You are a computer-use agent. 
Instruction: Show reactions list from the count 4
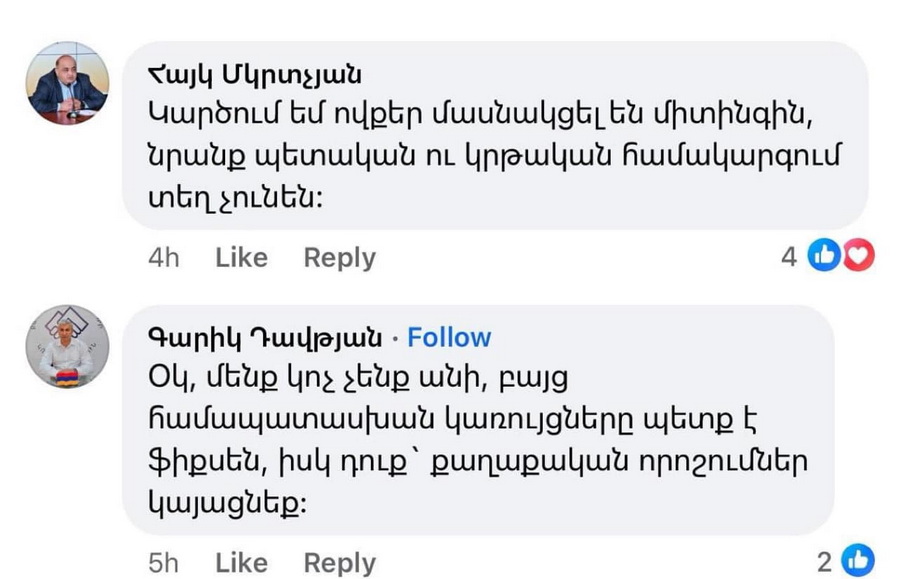(x=789, y=258)
